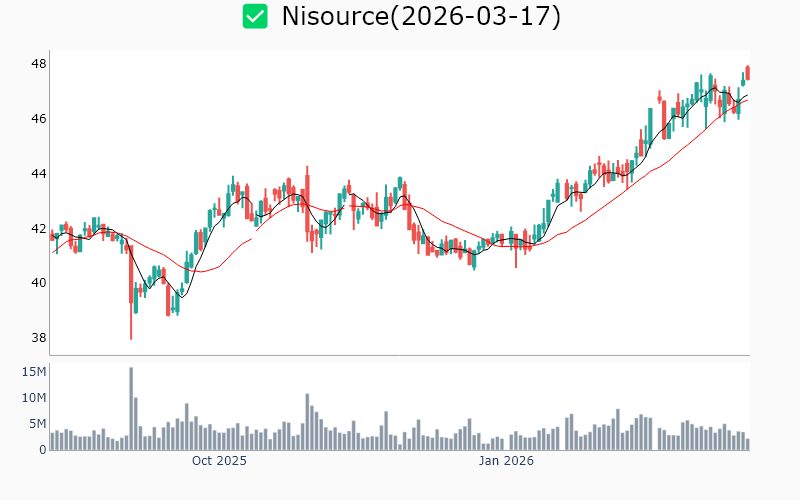The image size is (800, 500).
Task: Click the Nisource(2026-03-17) chart title
Action: 421,16
